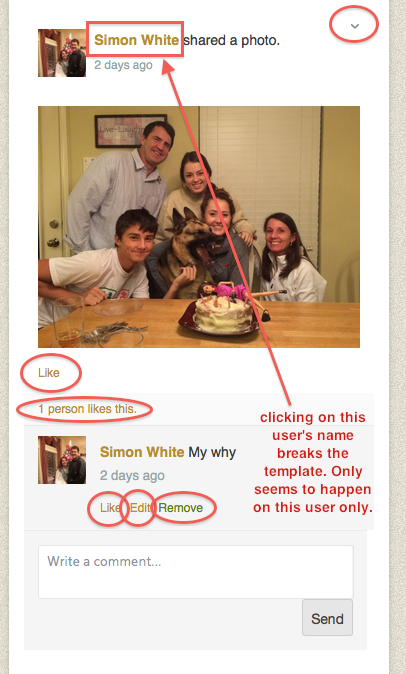Remove the 'My why' comment

[180, 508]
